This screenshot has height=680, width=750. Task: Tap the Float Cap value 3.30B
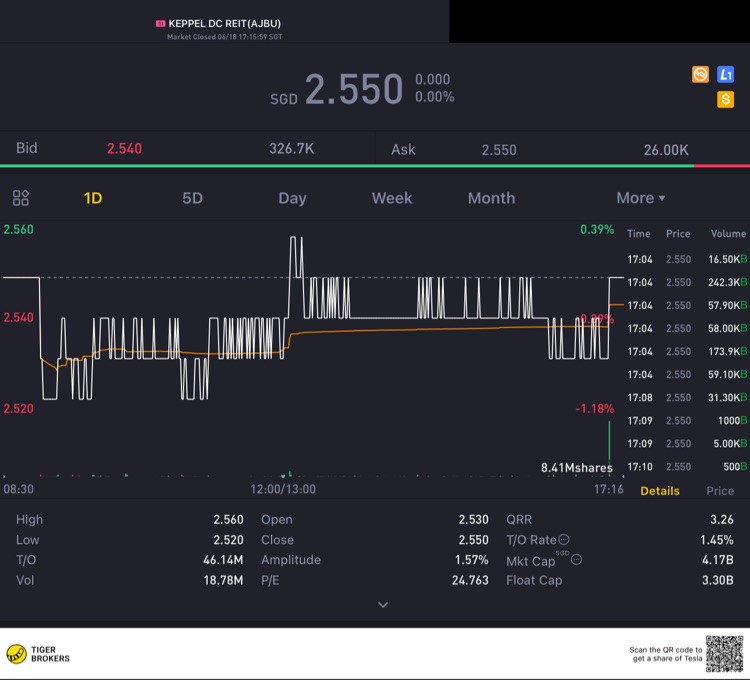point(717,581)
